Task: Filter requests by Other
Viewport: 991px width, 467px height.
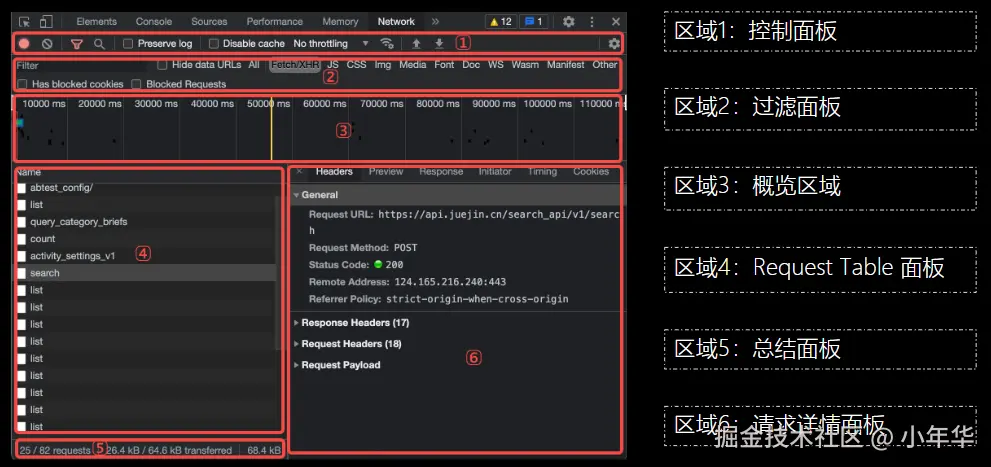Action: (x=604, y=64)
